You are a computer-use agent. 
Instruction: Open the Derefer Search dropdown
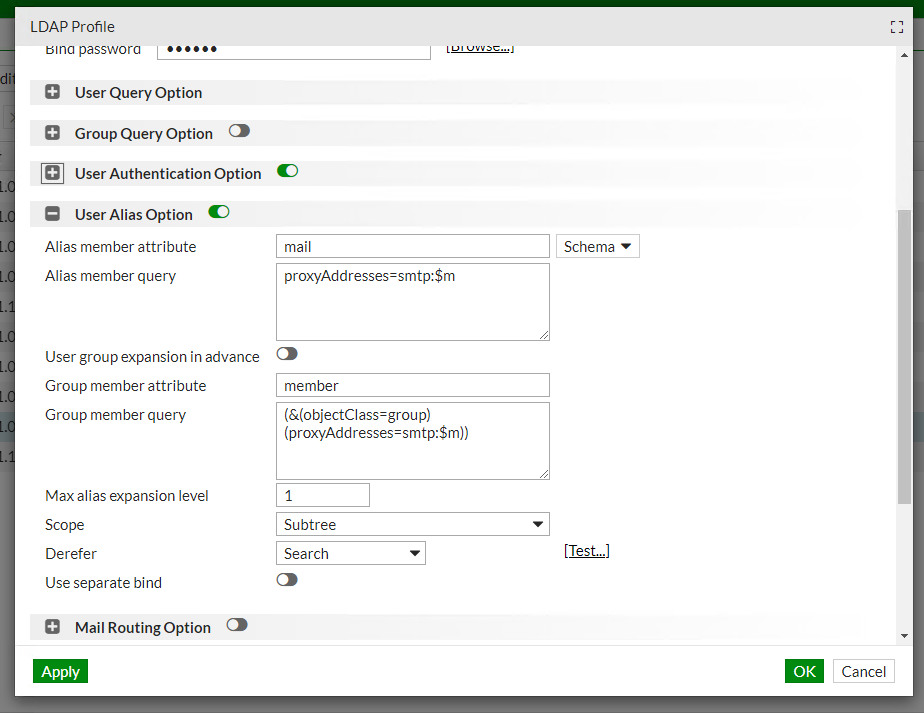tap(350, 553)
